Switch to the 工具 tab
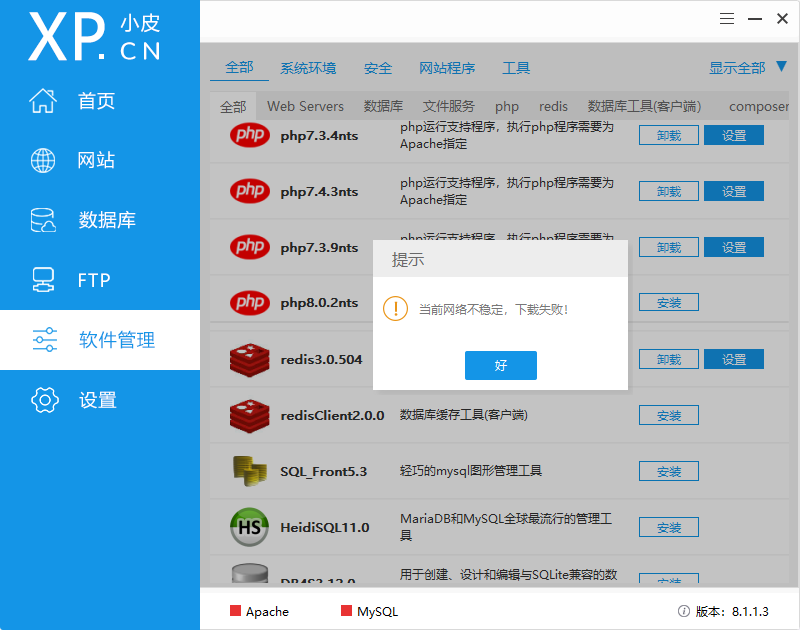 tap(516, 68)
